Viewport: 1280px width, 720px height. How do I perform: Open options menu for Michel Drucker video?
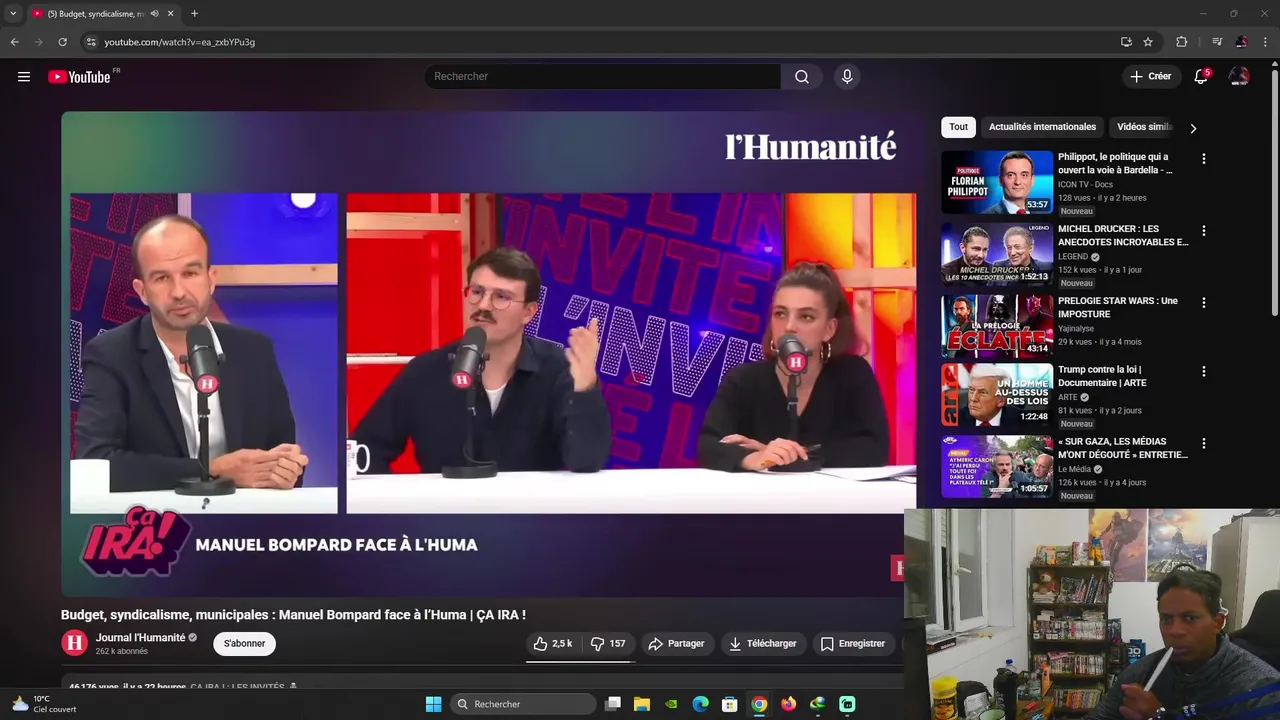pos(1204,231)
